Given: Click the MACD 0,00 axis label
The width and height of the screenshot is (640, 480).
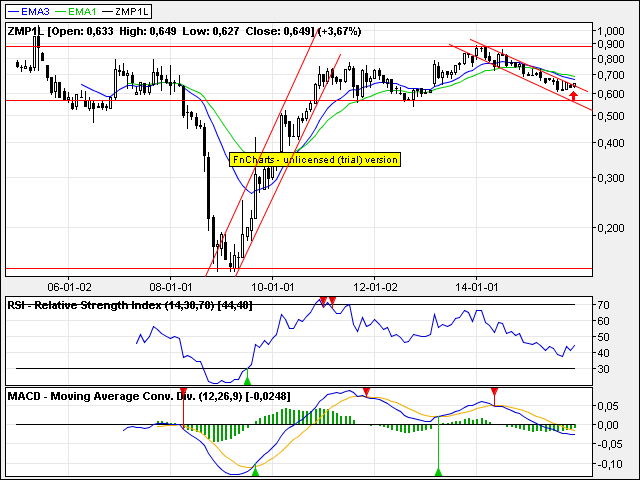Looking at the screenshot, I should pyautogui.click(x=608, y=425).
